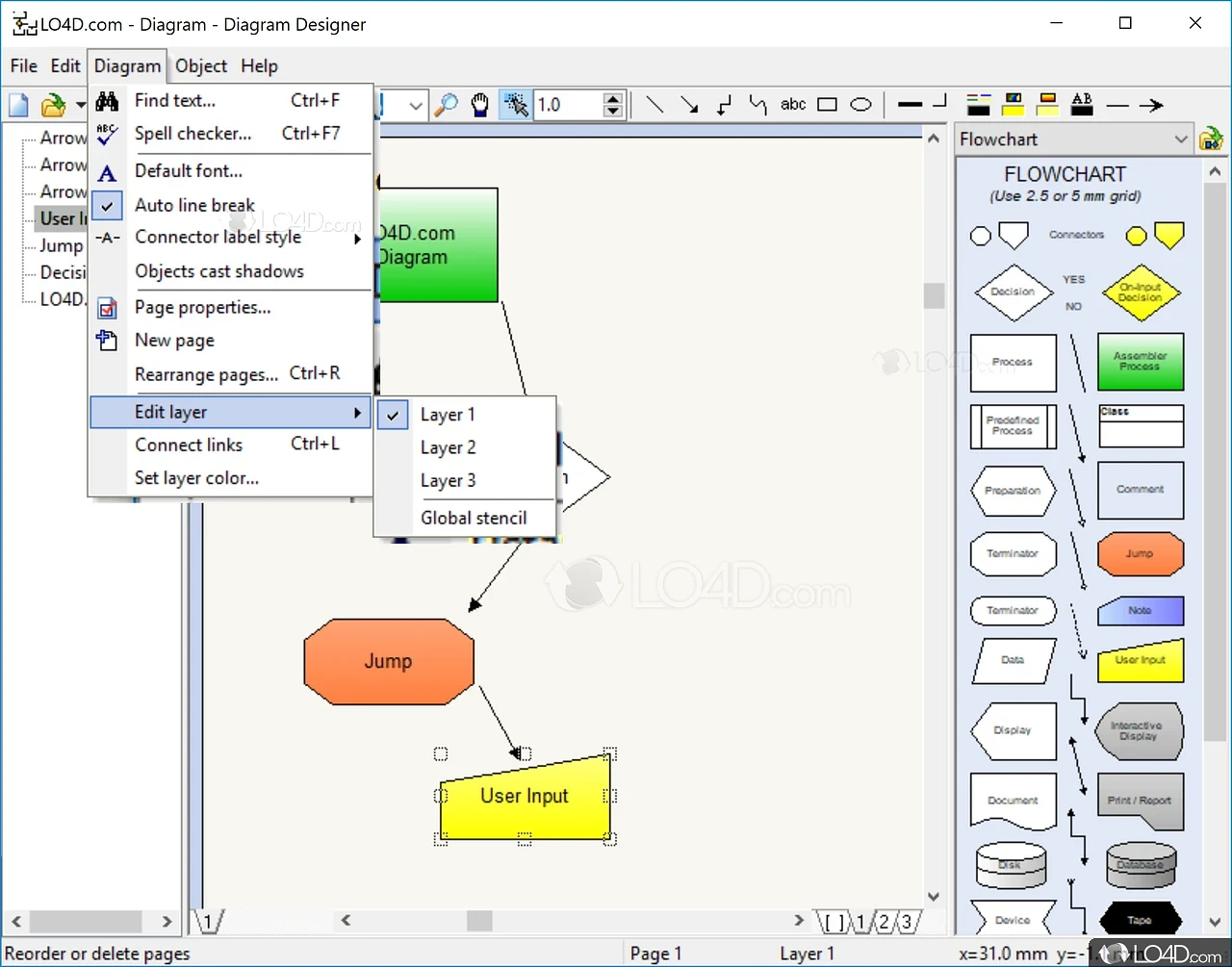1232x967 pixels.
Task: Select the Pan hand tool
Action: 480,105
